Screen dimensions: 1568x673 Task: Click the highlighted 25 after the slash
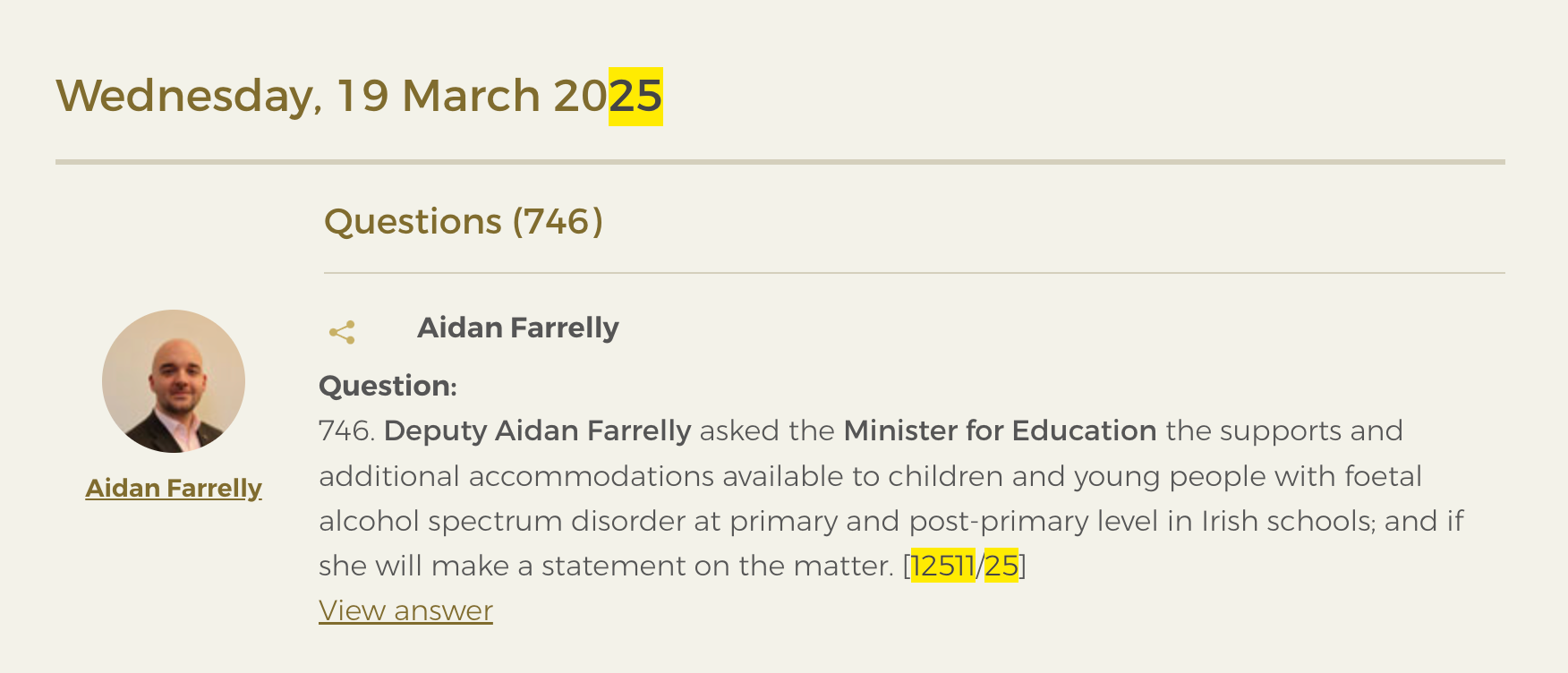click(1001, 566)
